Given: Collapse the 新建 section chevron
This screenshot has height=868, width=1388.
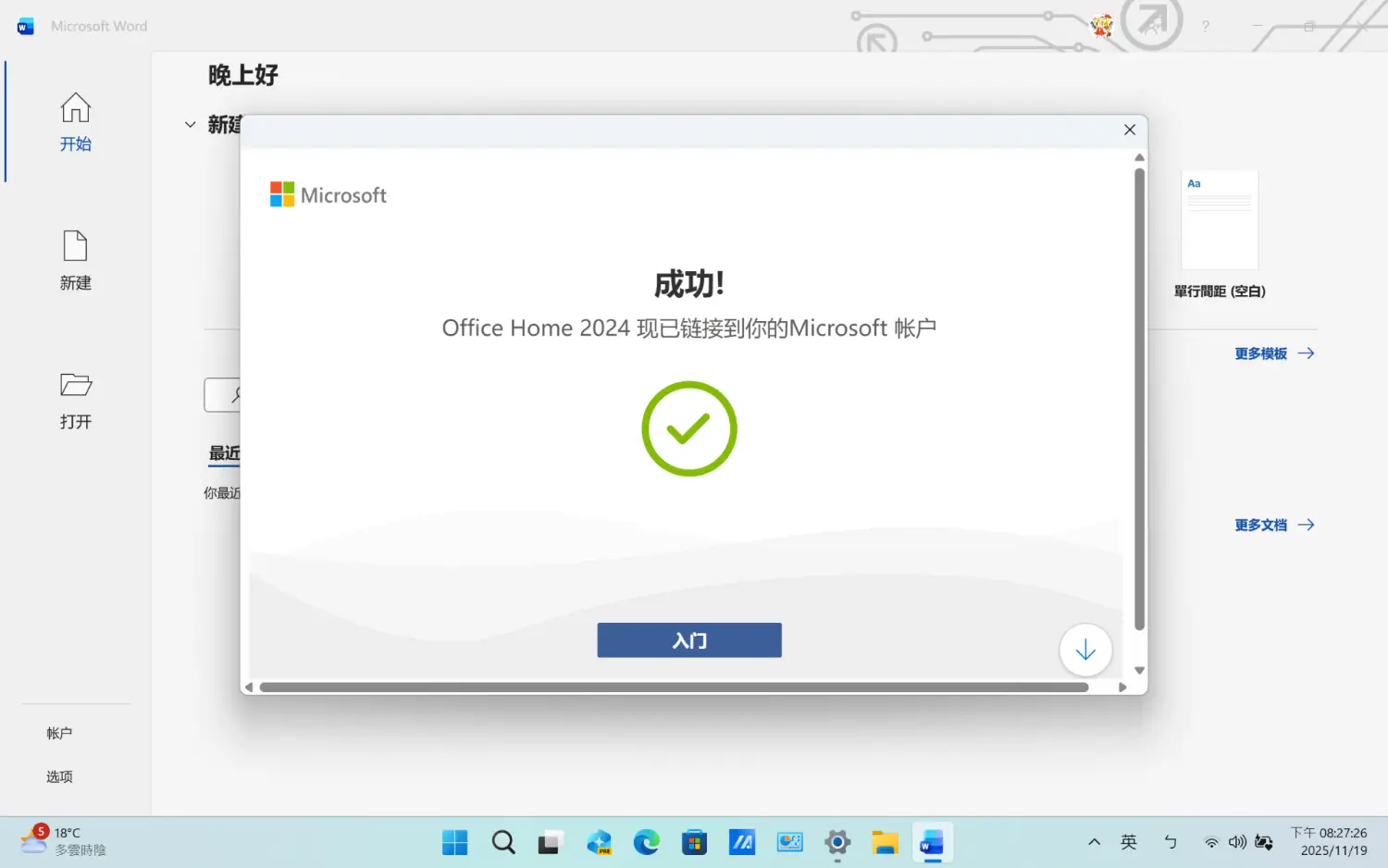Looking at the screenshot, I should pos(190,125).
